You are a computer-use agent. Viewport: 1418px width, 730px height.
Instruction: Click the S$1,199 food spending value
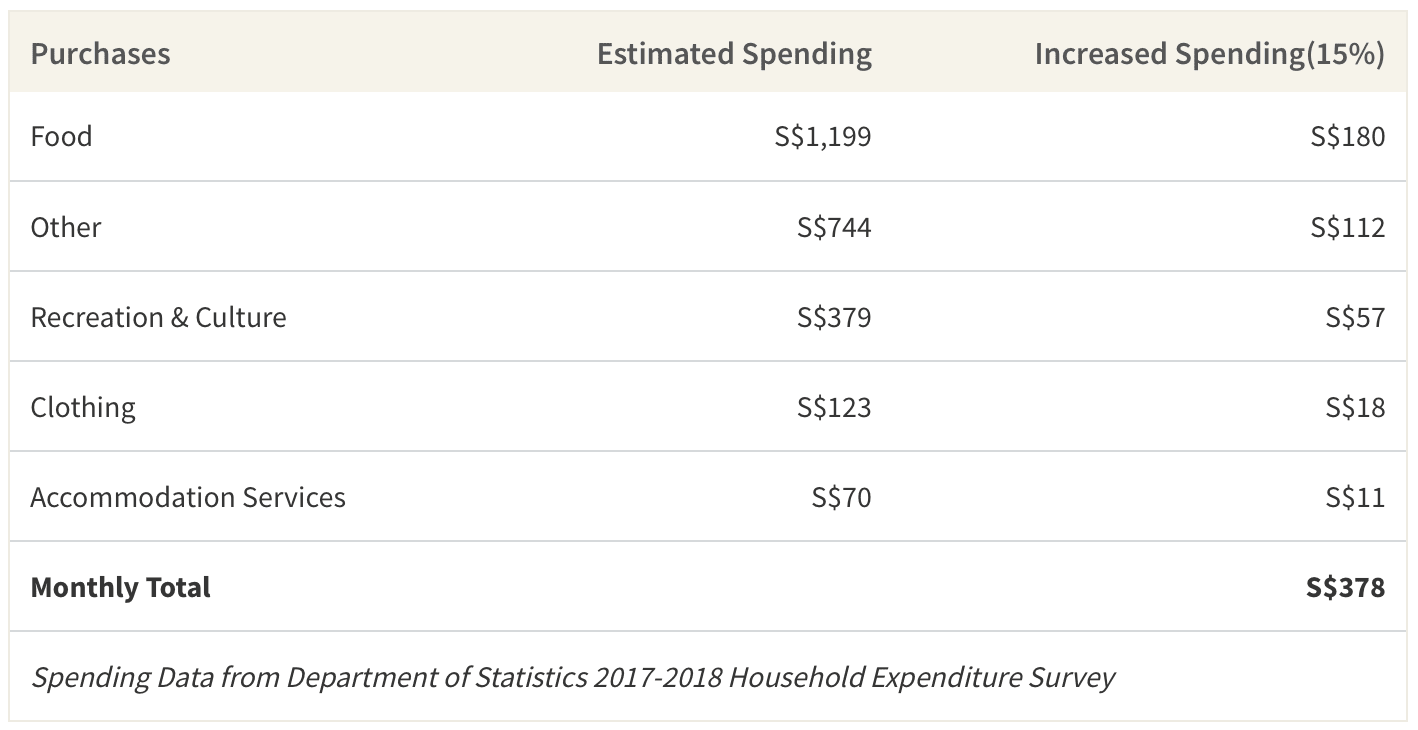tap(823, 137)
